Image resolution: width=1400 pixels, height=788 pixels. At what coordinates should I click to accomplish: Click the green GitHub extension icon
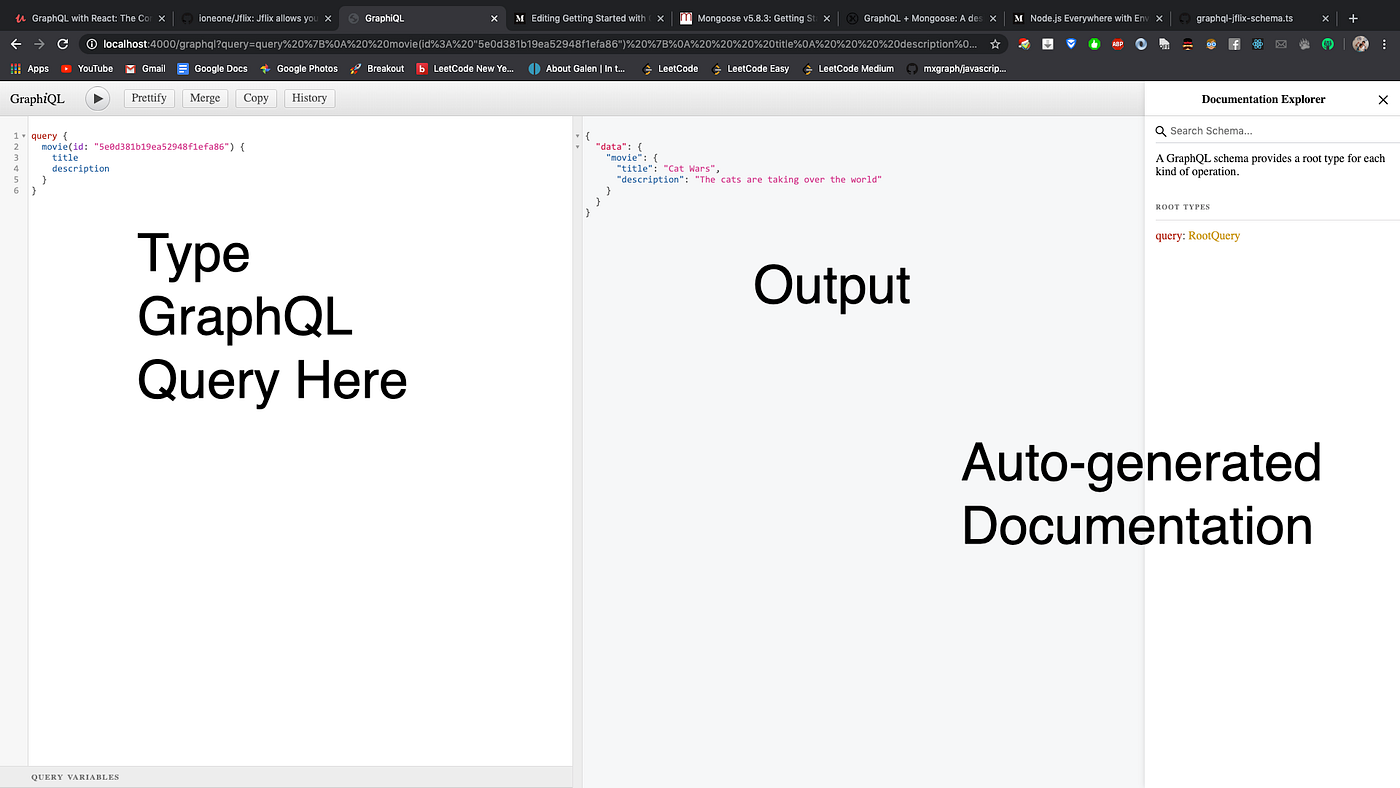(1328, 43)
